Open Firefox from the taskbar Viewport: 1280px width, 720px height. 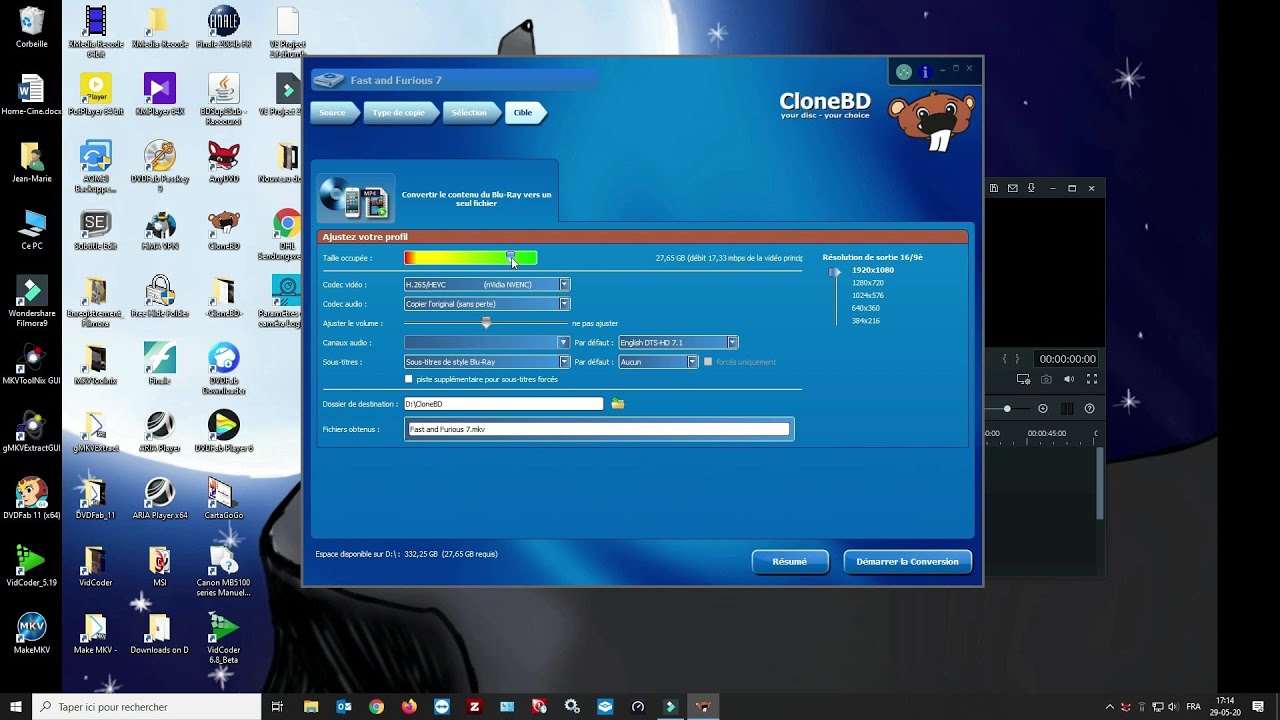409,706
